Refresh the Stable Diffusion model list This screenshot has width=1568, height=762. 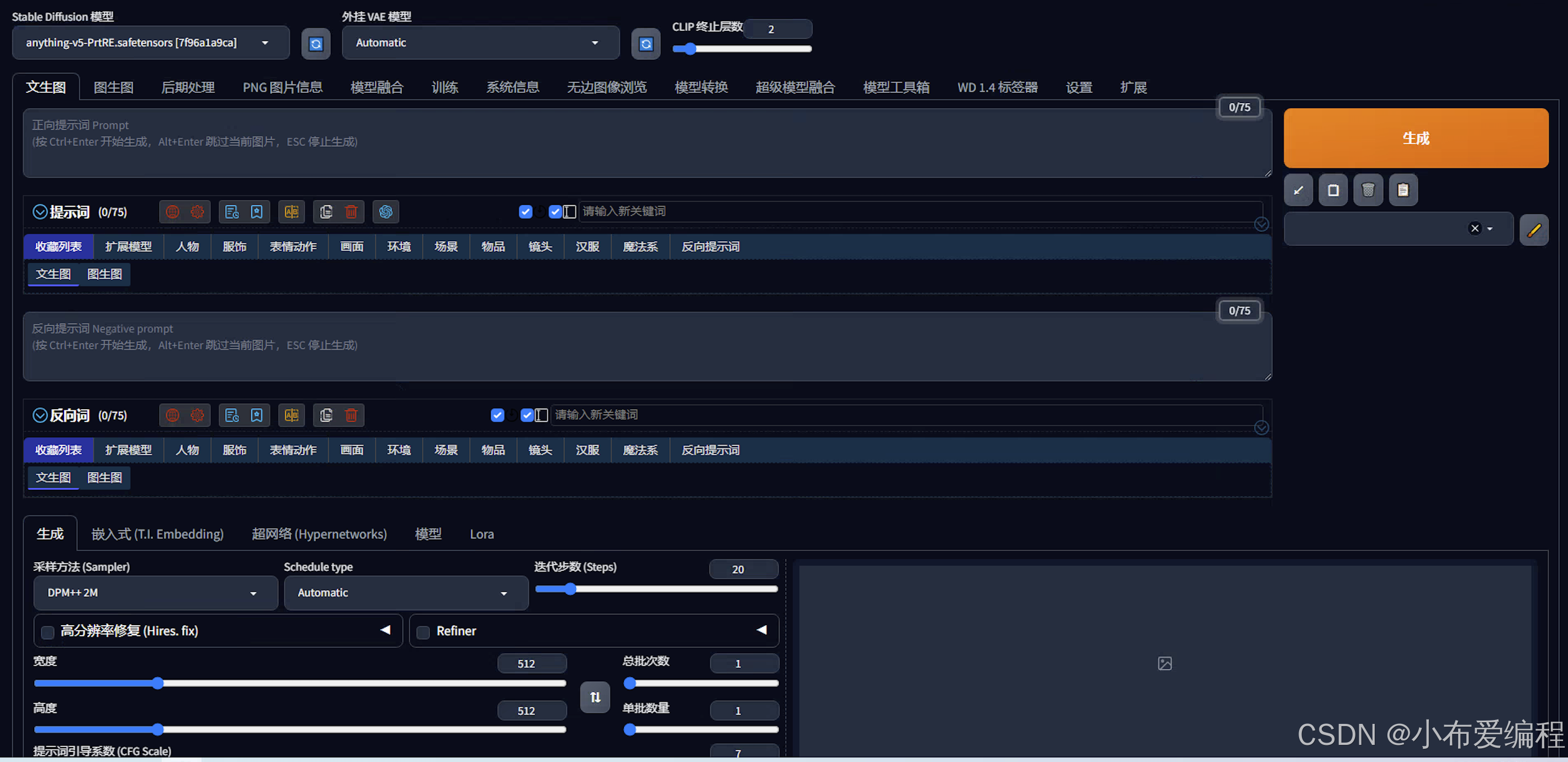pos(315,44)
